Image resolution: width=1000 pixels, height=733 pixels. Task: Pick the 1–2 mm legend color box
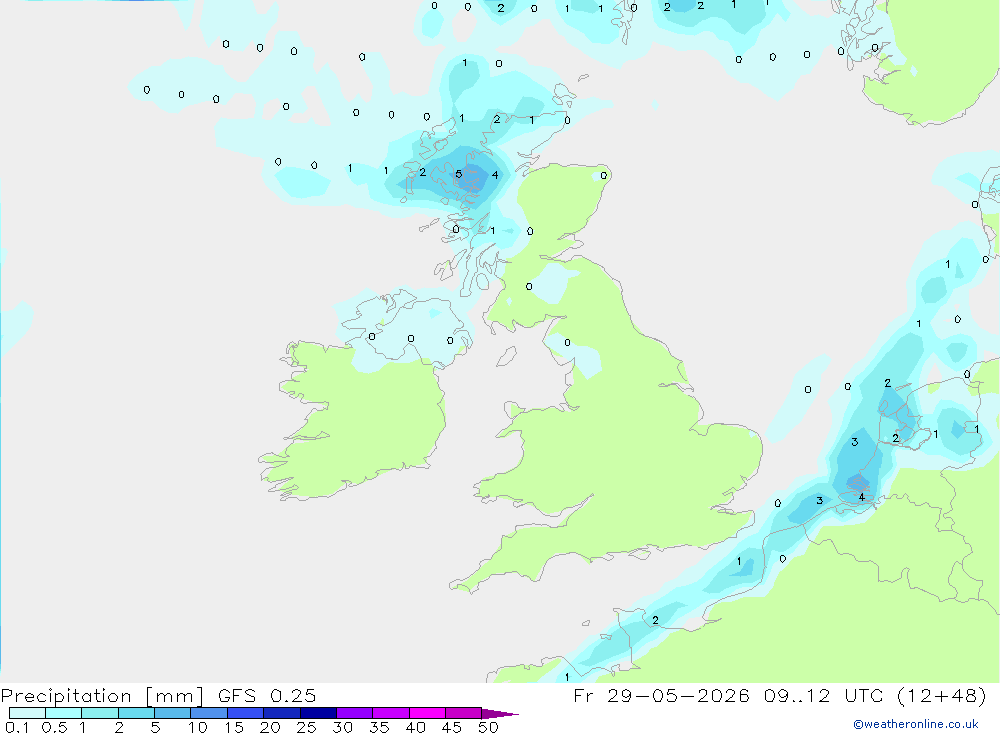pyautogui.click(x=100, y=713)
